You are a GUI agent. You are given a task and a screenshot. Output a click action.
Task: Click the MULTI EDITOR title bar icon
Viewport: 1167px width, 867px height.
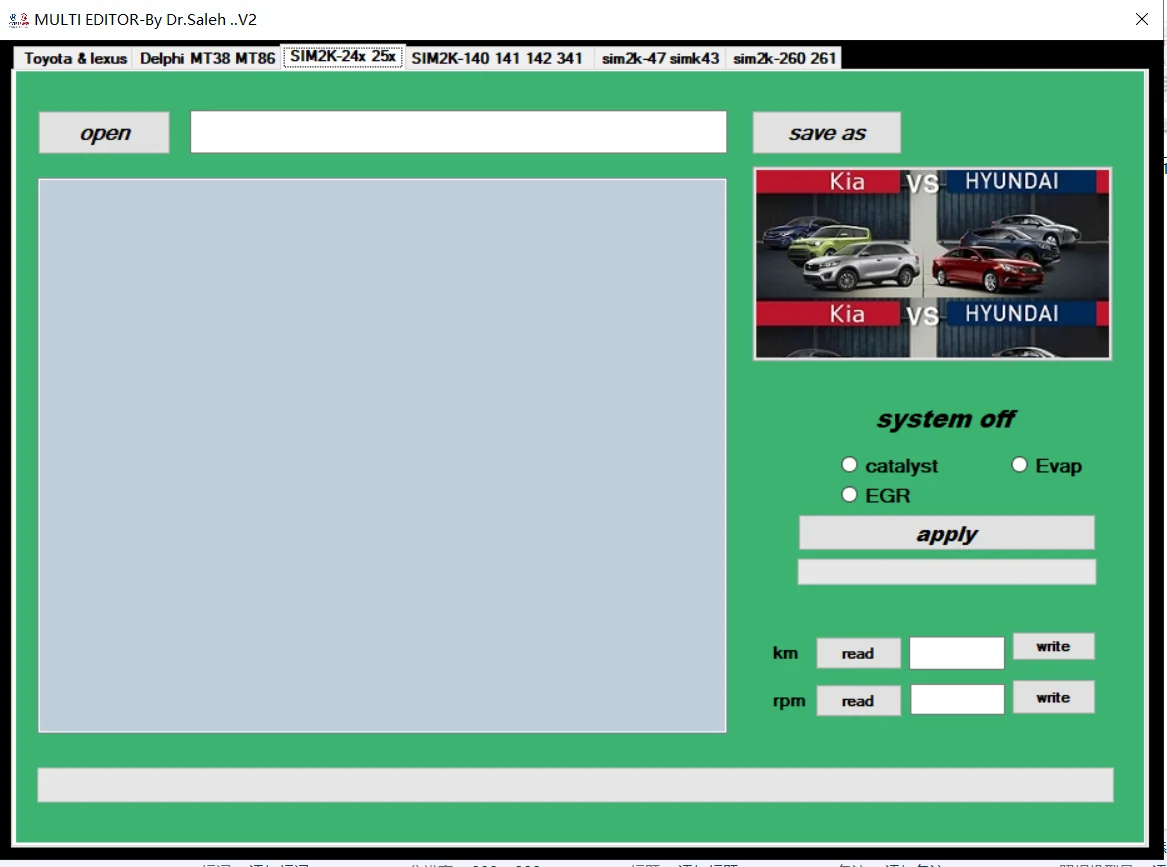tap(19, 20)
